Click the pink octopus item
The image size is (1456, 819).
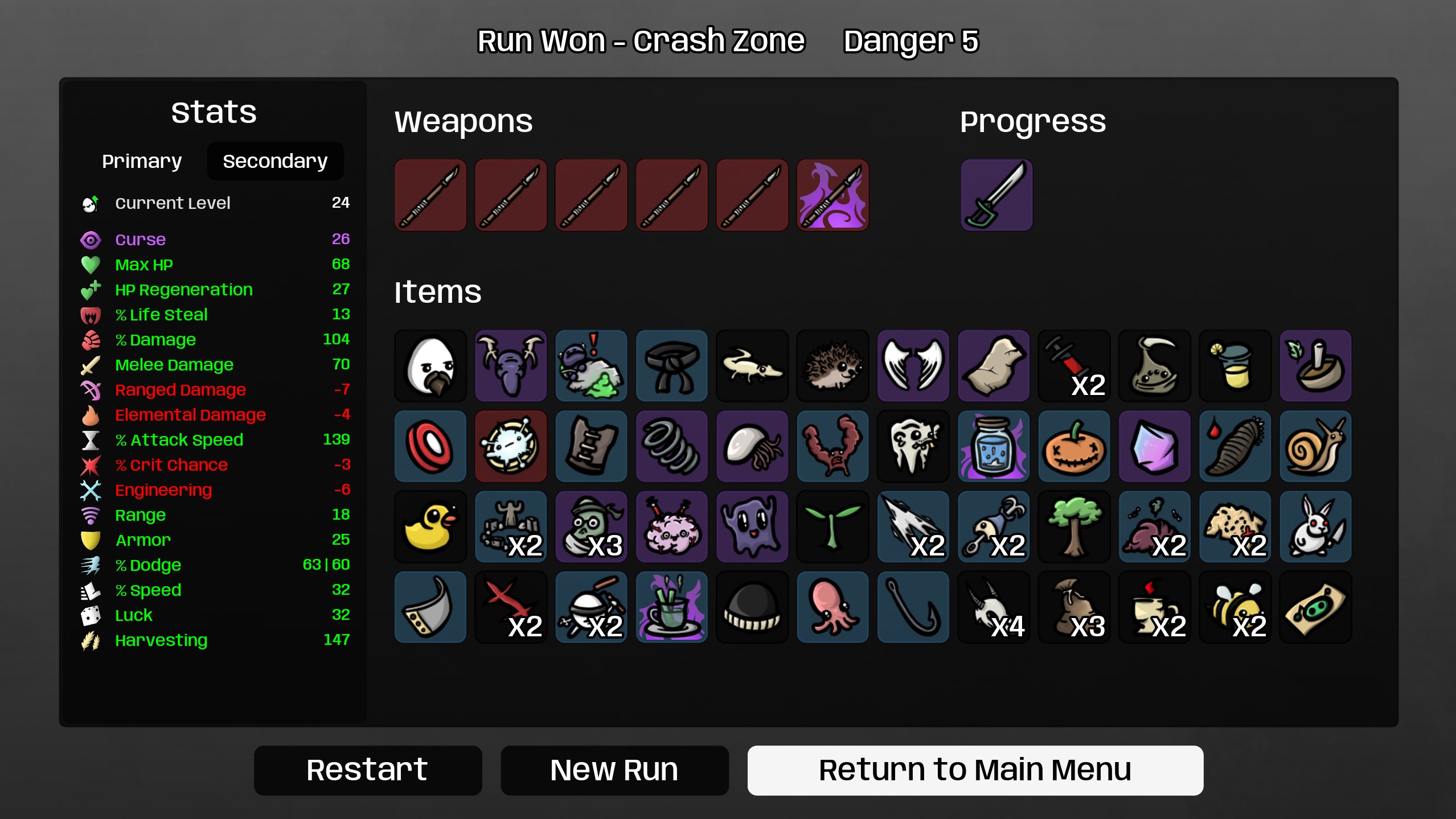click(x=832, y=607)
